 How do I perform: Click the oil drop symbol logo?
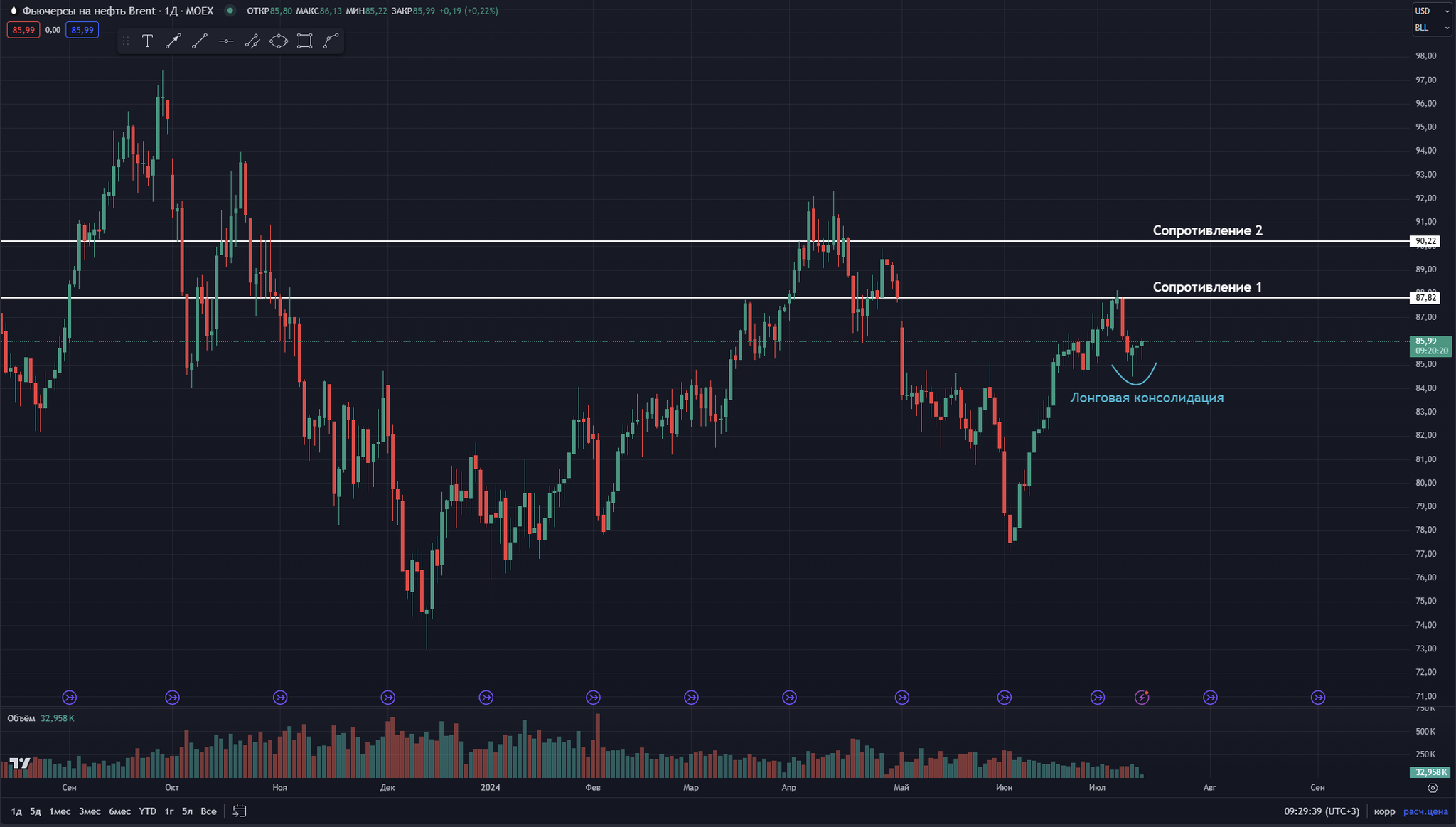[x=14, y=11]
